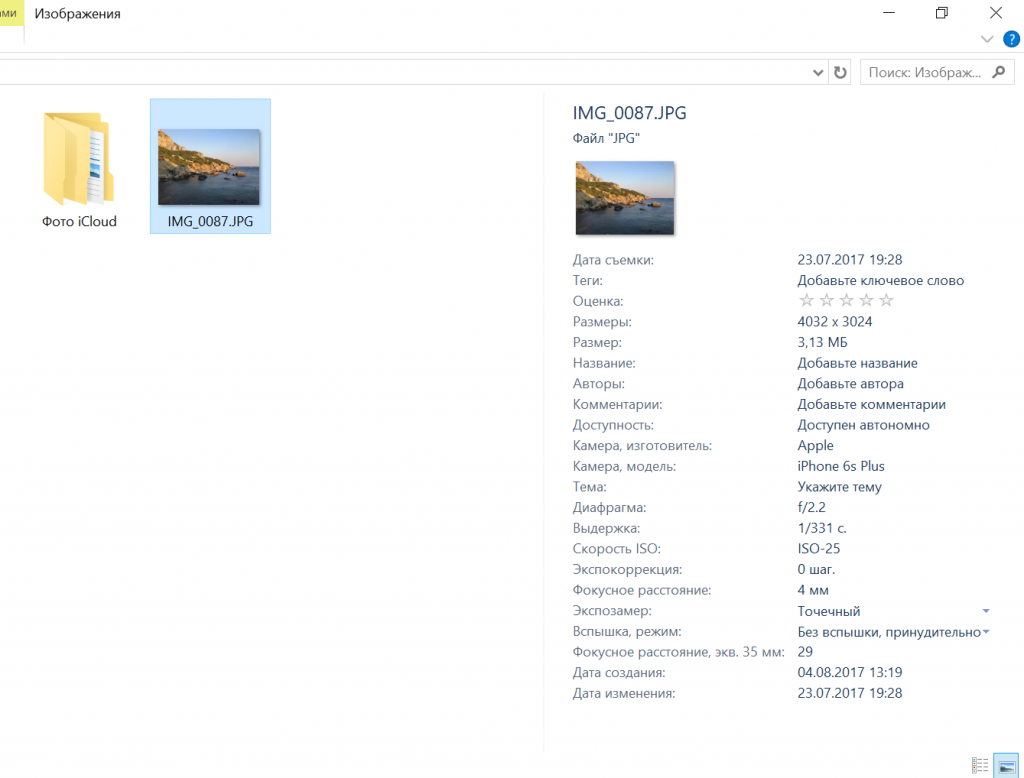Click the camera model value iPhone 6s Plus
Viewport: 1024px width, 778px height.
[x=840, y=466]
